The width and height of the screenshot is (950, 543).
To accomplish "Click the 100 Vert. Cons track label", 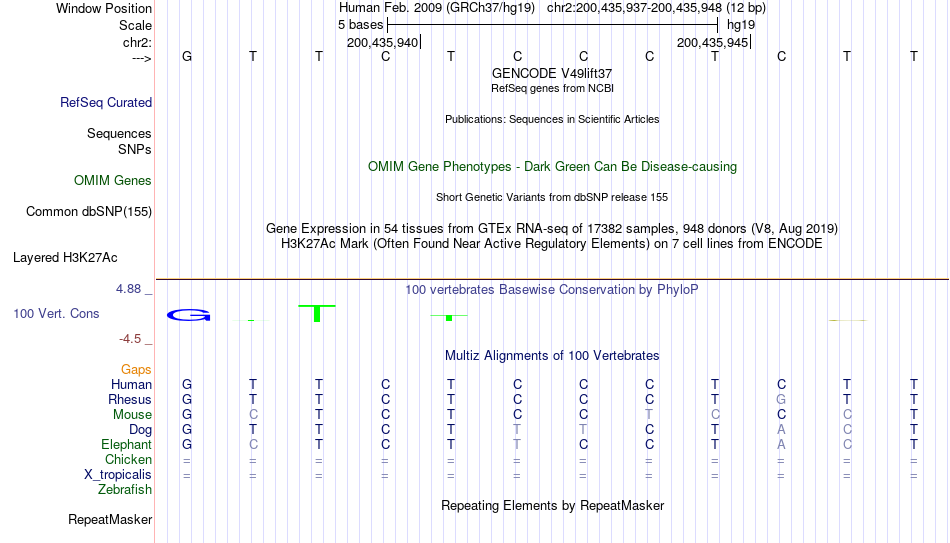I will point(56,313).
